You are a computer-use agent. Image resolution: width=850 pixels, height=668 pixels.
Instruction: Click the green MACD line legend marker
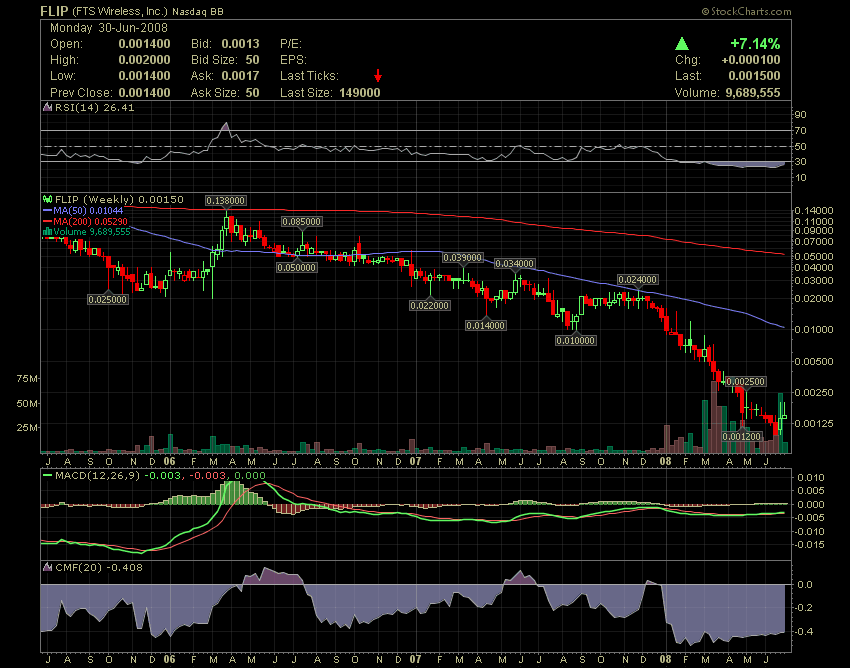48,476
